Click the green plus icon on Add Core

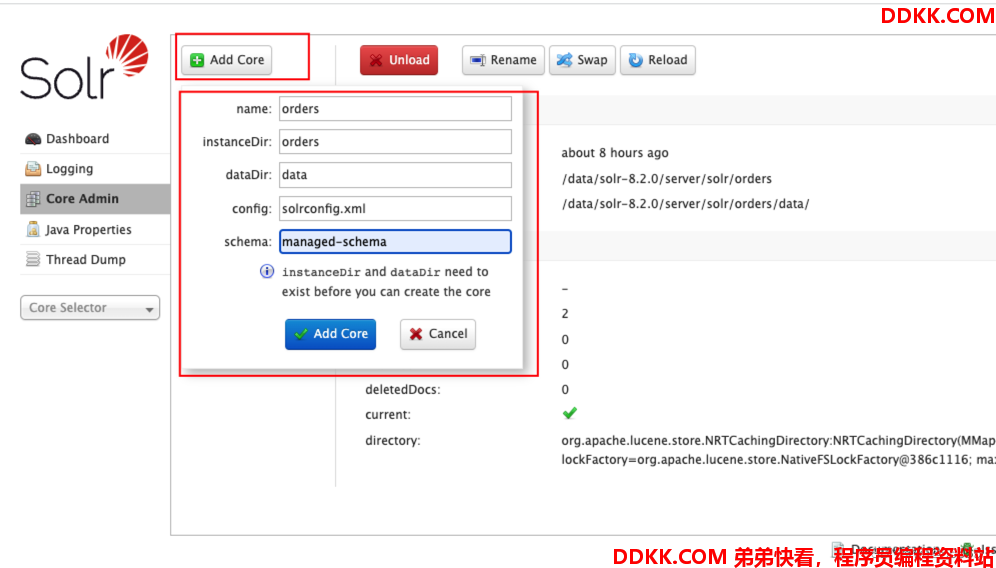(x=197, y=60)
